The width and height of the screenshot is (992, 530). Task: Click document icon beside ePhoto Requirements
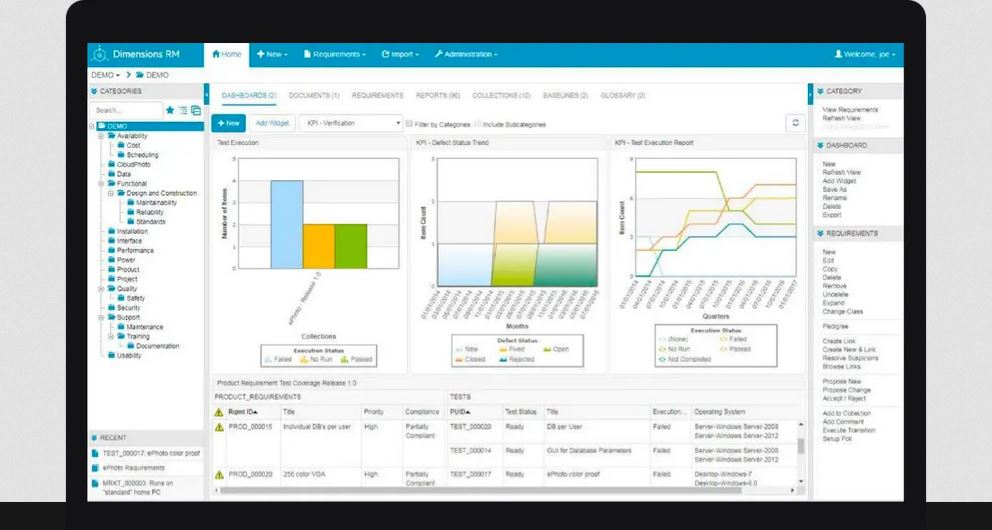pyautogui.click(x=96, y=468)
